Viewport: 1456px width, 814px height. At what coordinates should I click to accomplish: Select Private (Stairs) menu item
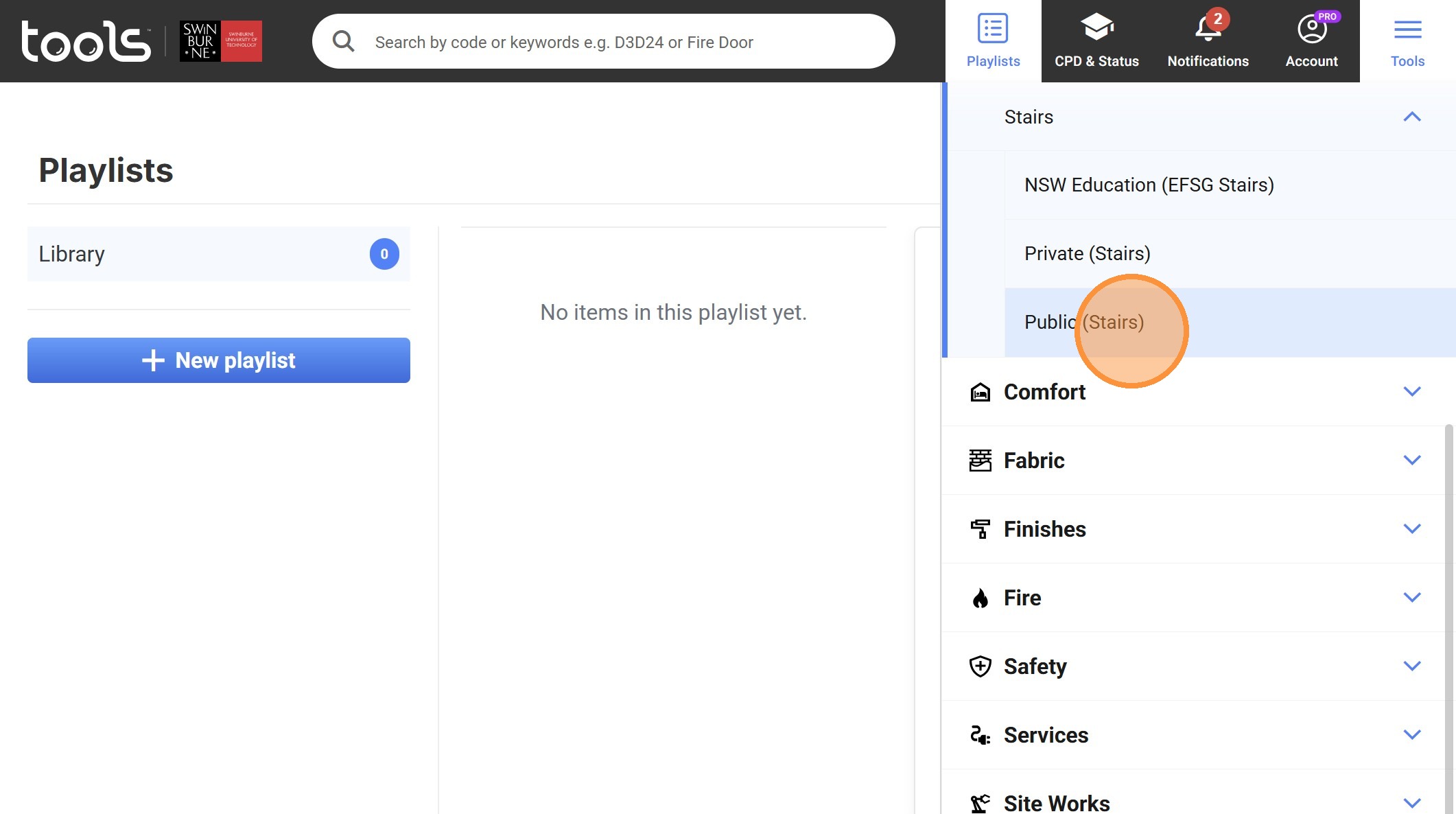pyautogui.click(x=1087, y=254)
